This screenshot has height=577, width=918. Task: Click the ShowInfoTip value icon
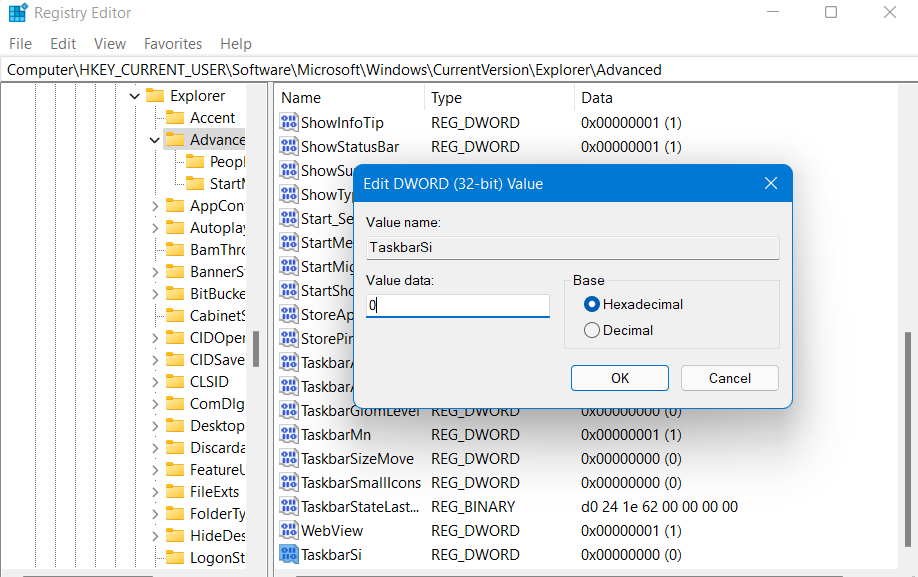(289, 123)
